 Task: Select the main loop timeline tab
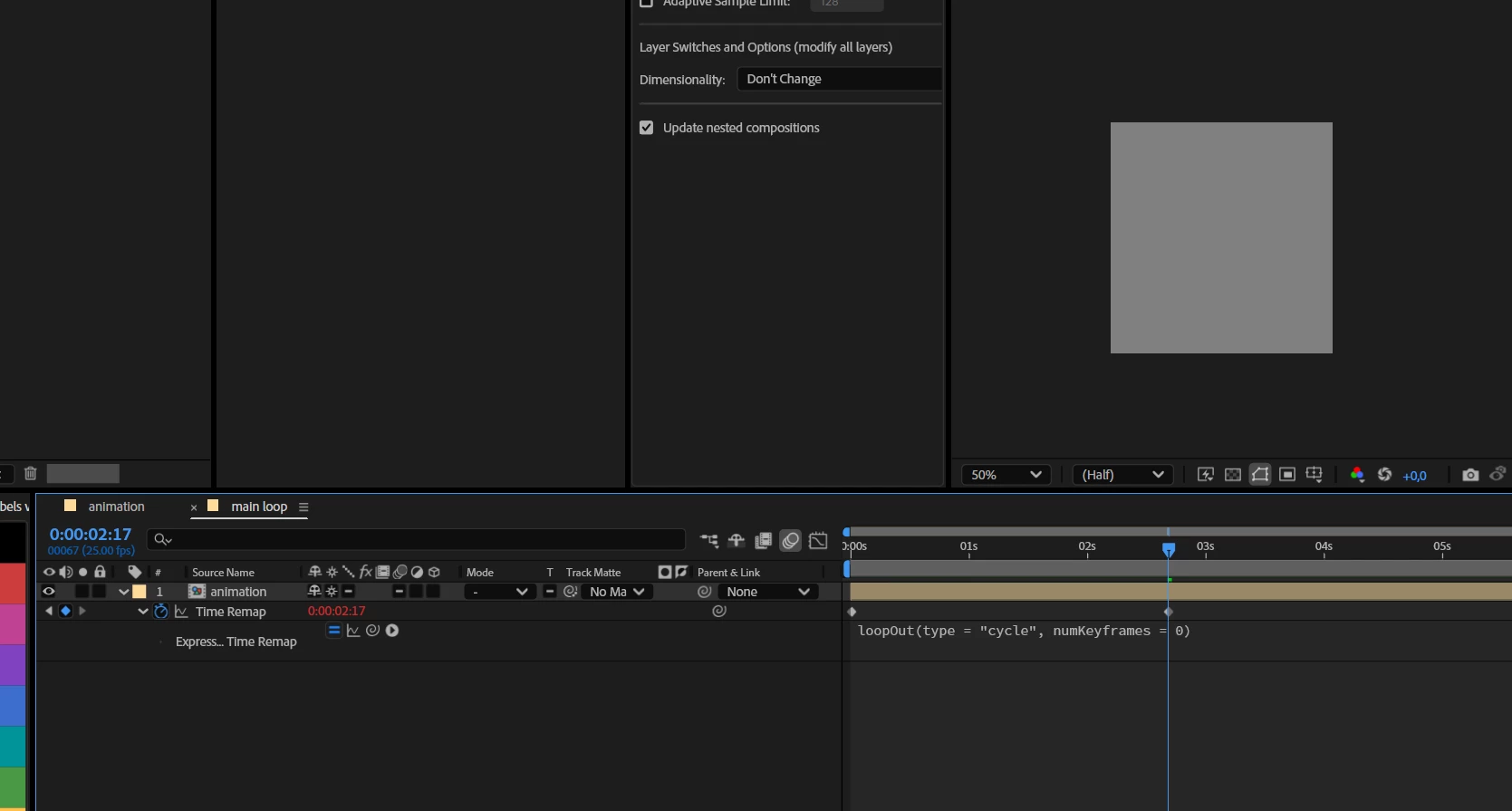click(259, 507)
